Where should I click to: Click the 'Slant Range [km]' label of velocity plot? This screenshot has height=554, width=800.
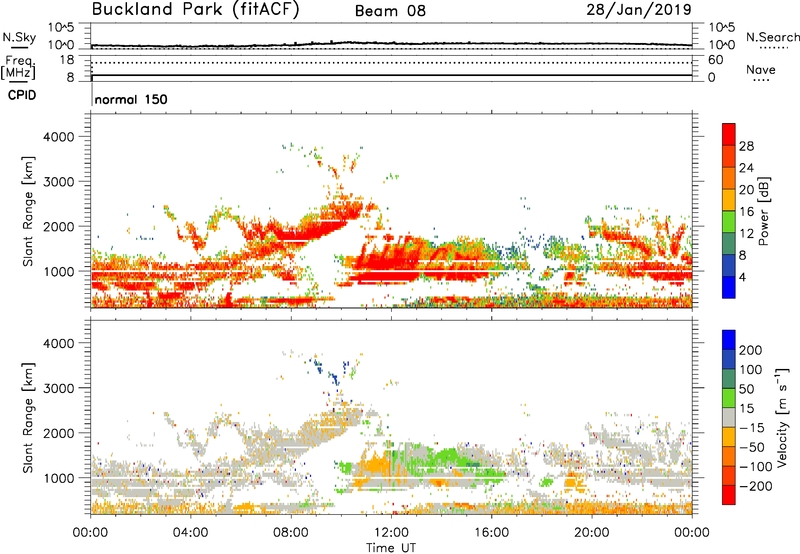(28, 418)
